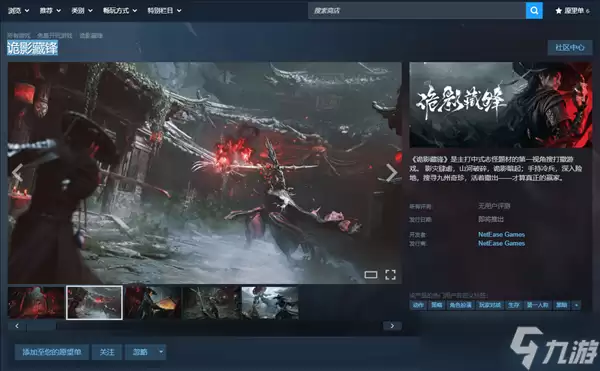Go to previous screenshot with left arrow
Viewport: 600px width, 371px height.
click(x=17, y=173)
